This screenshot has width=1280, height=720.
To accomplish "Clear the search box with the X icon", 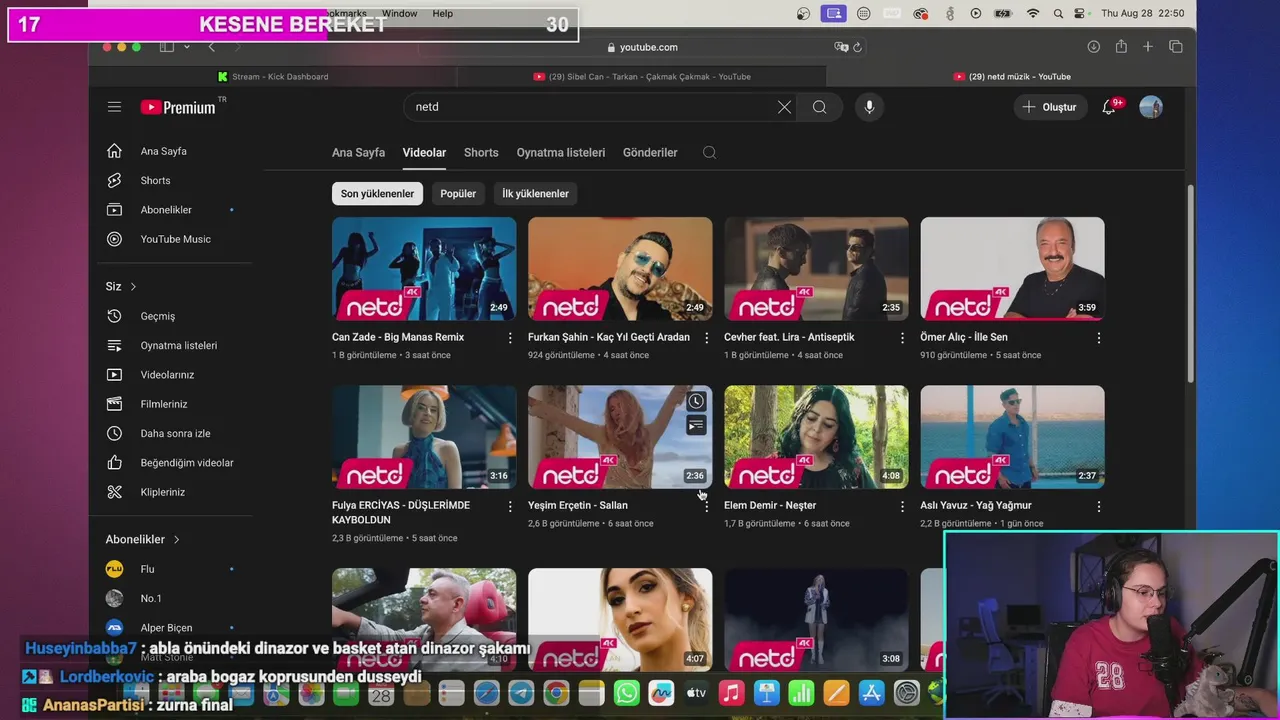I will coord(784,107).
